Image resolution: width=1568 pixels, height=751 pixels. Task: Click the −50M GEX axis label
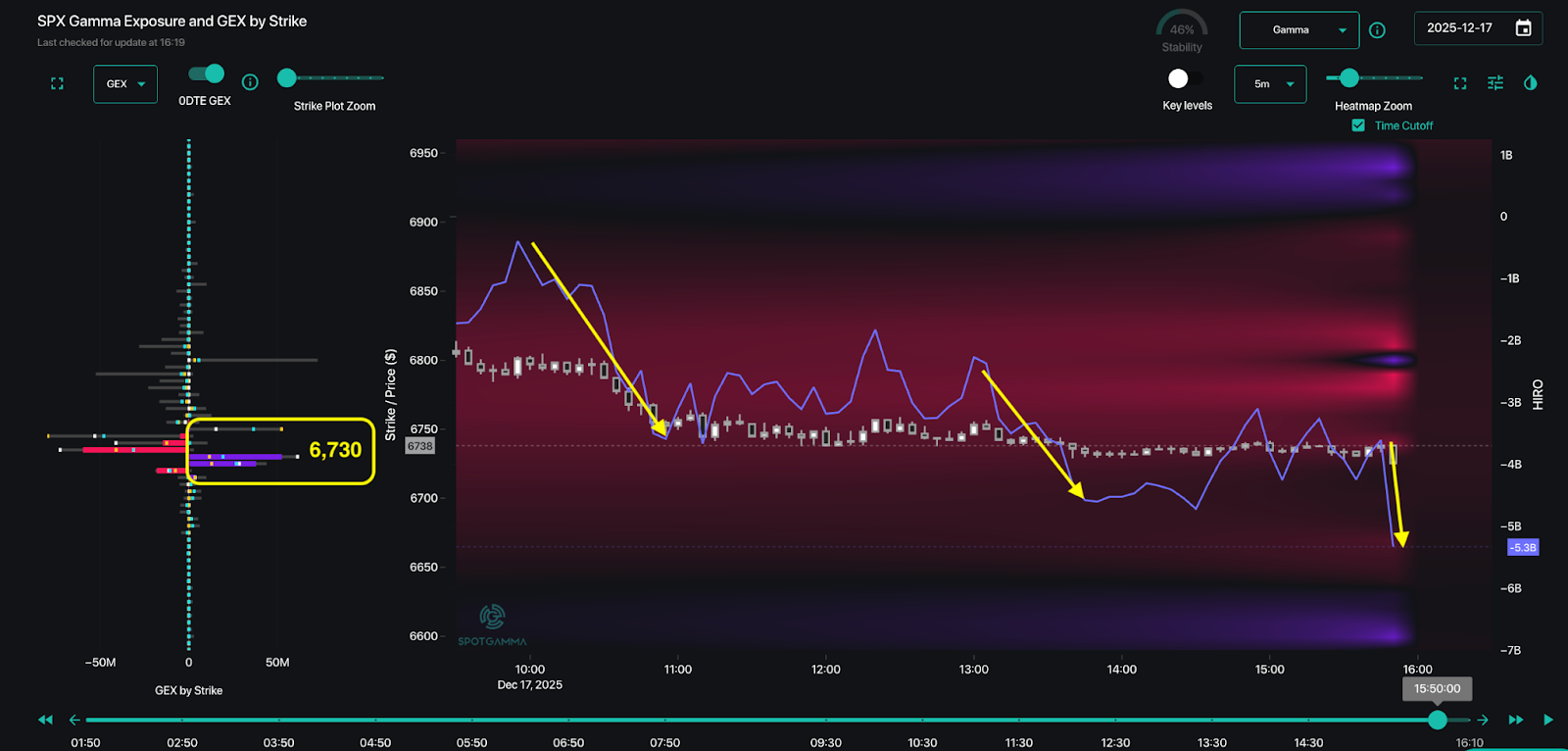(x=100, y=663)
